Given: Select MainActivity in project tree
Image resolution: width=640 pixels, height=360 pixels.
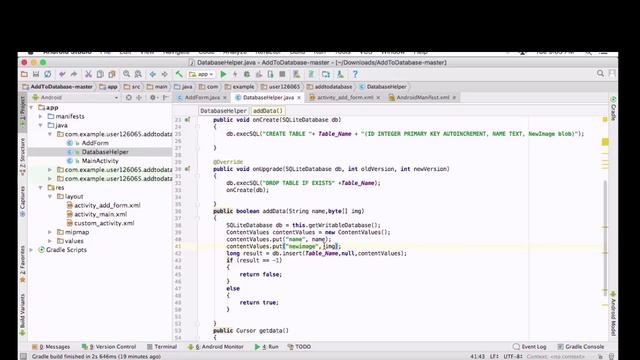Looking at the screenshot, I should point(100,161).
